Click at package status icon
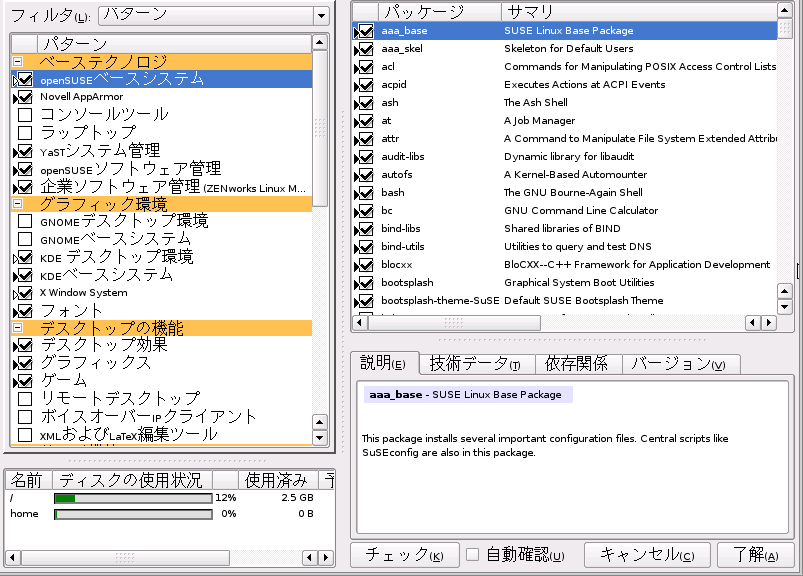 [x=364, y=121]
